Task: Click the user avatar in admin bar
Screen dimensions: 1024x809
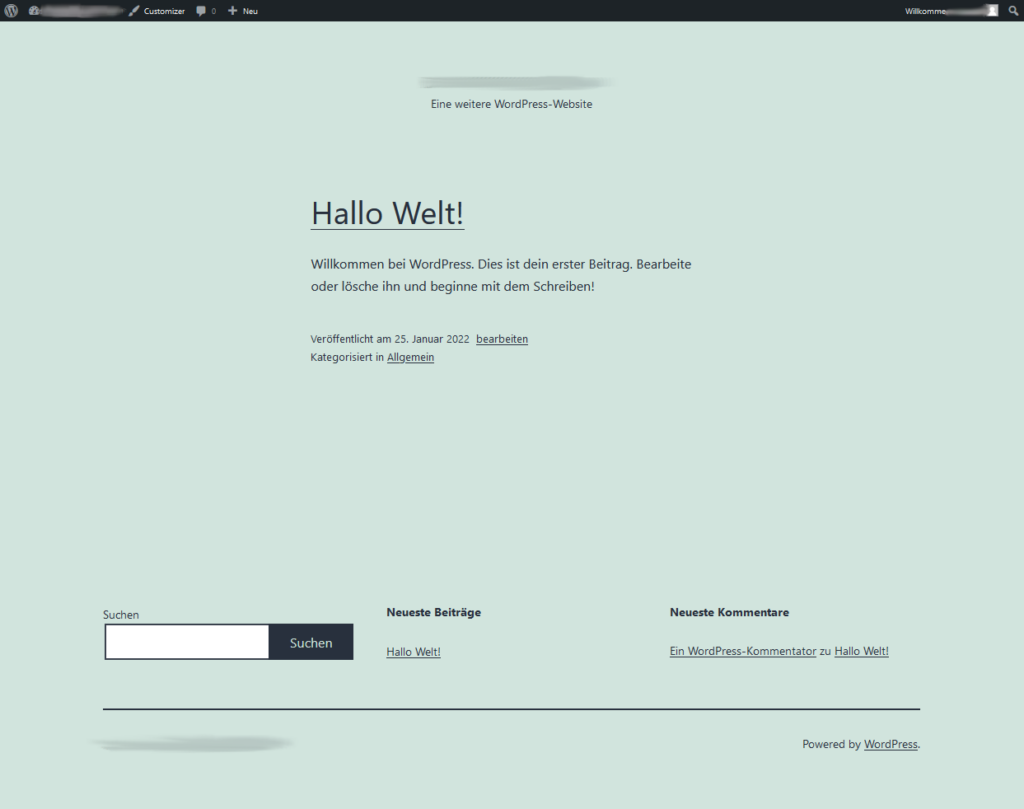Action: 993,10
